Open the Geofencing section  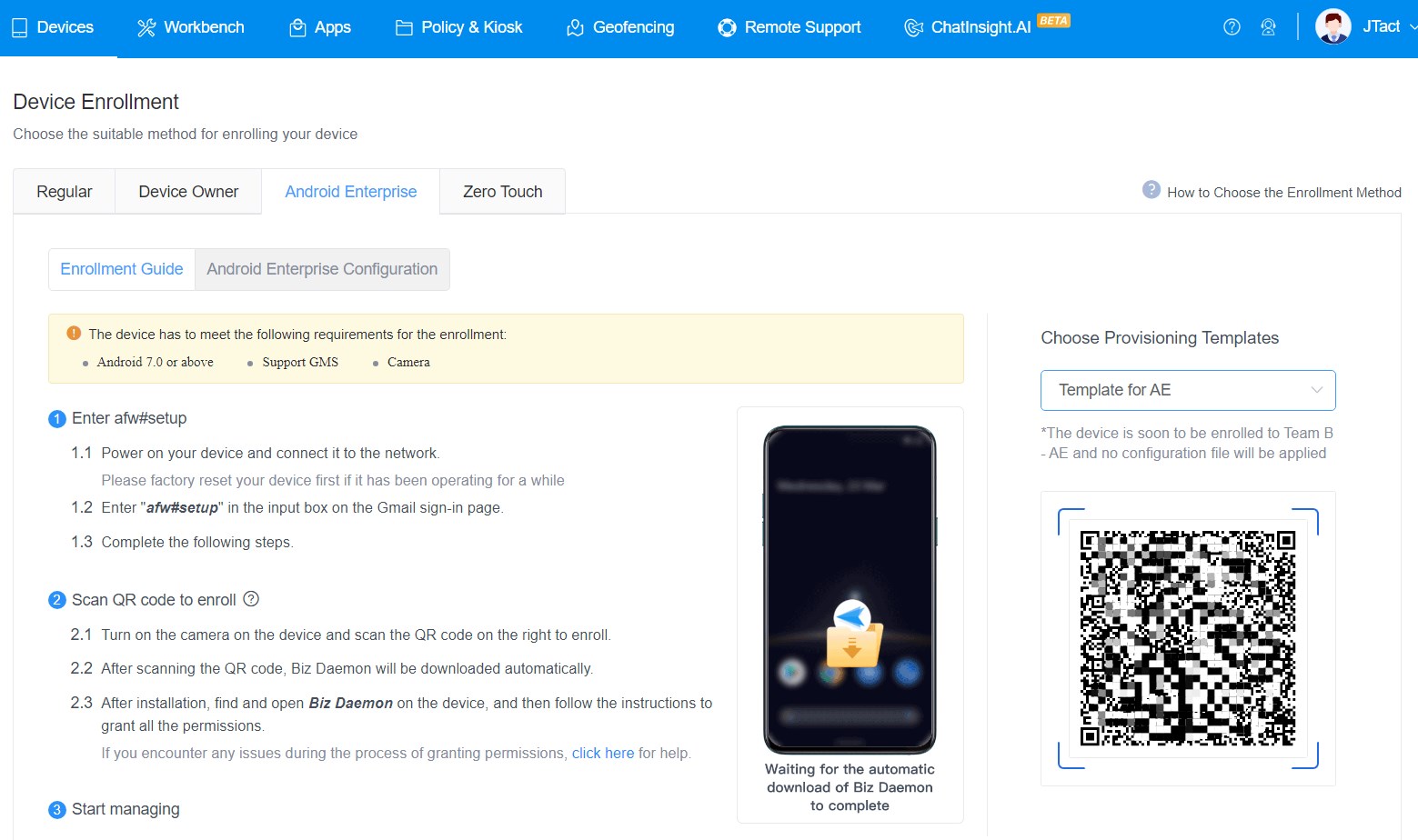620,27
